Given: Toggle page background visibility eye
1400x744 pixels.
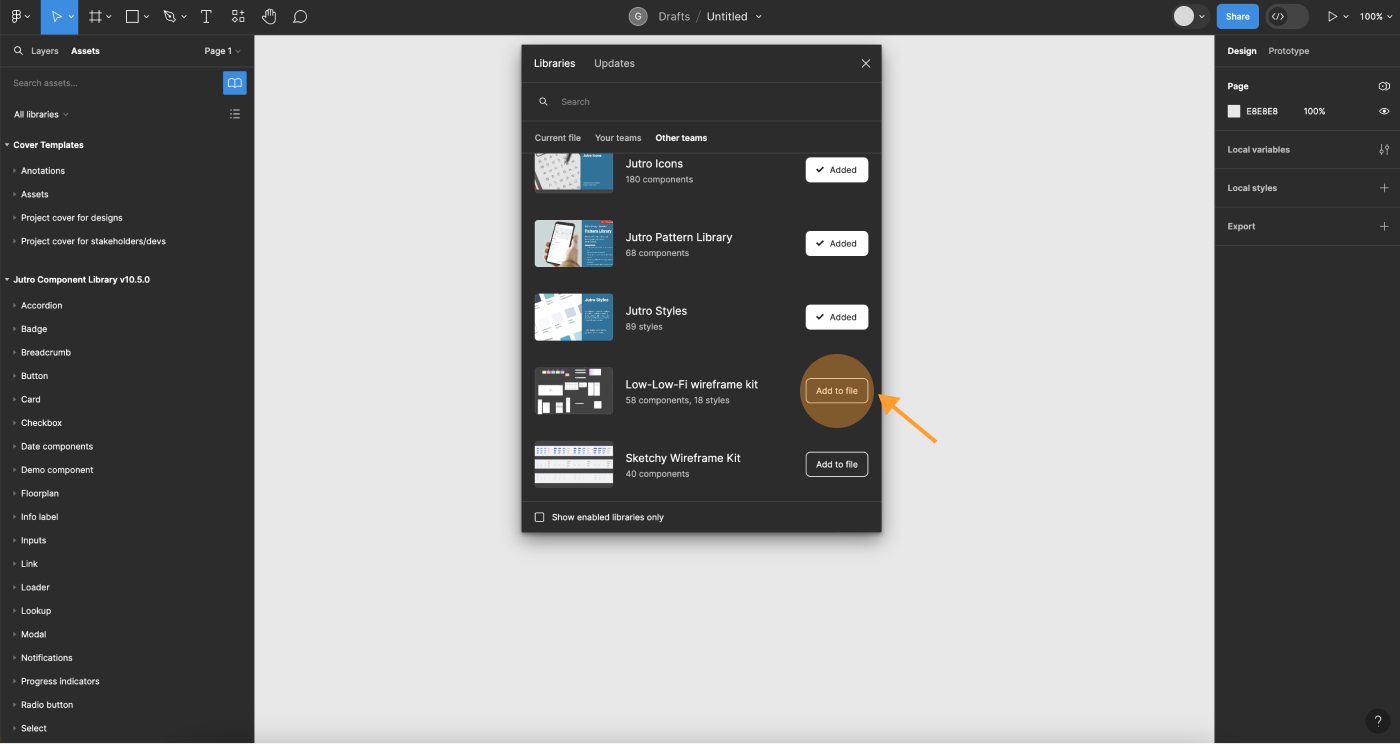Looking at the screenshot, I should pyautogui.click(x=1384, y=111).
